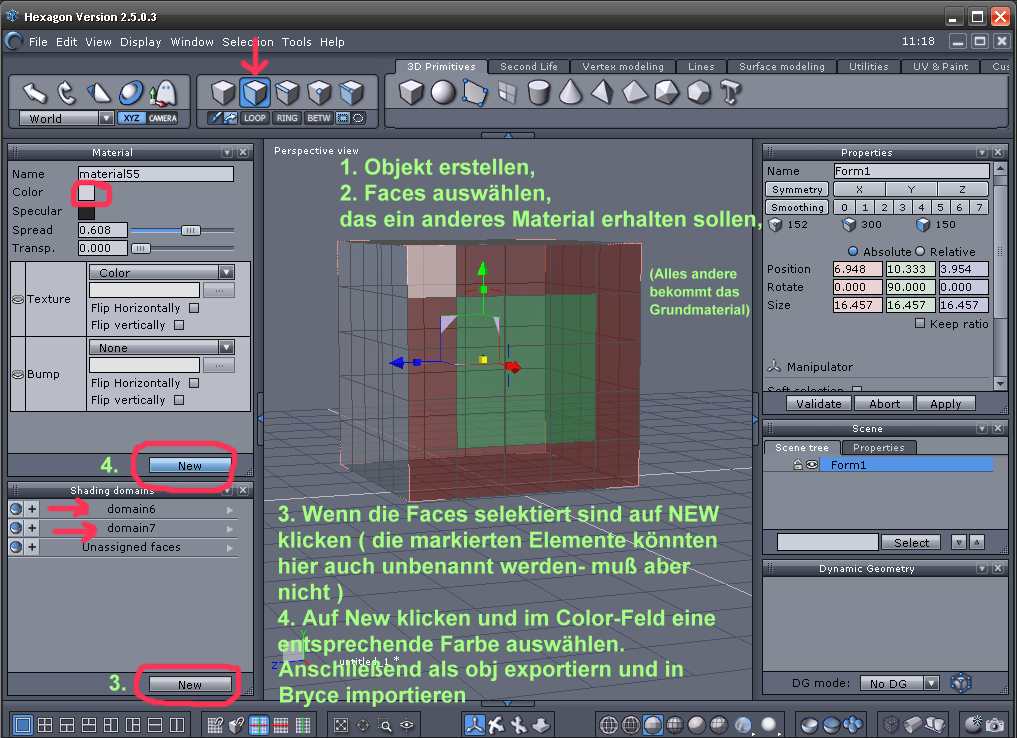Create a sphere primitive

pyautogui.click(x=443, y=92)
